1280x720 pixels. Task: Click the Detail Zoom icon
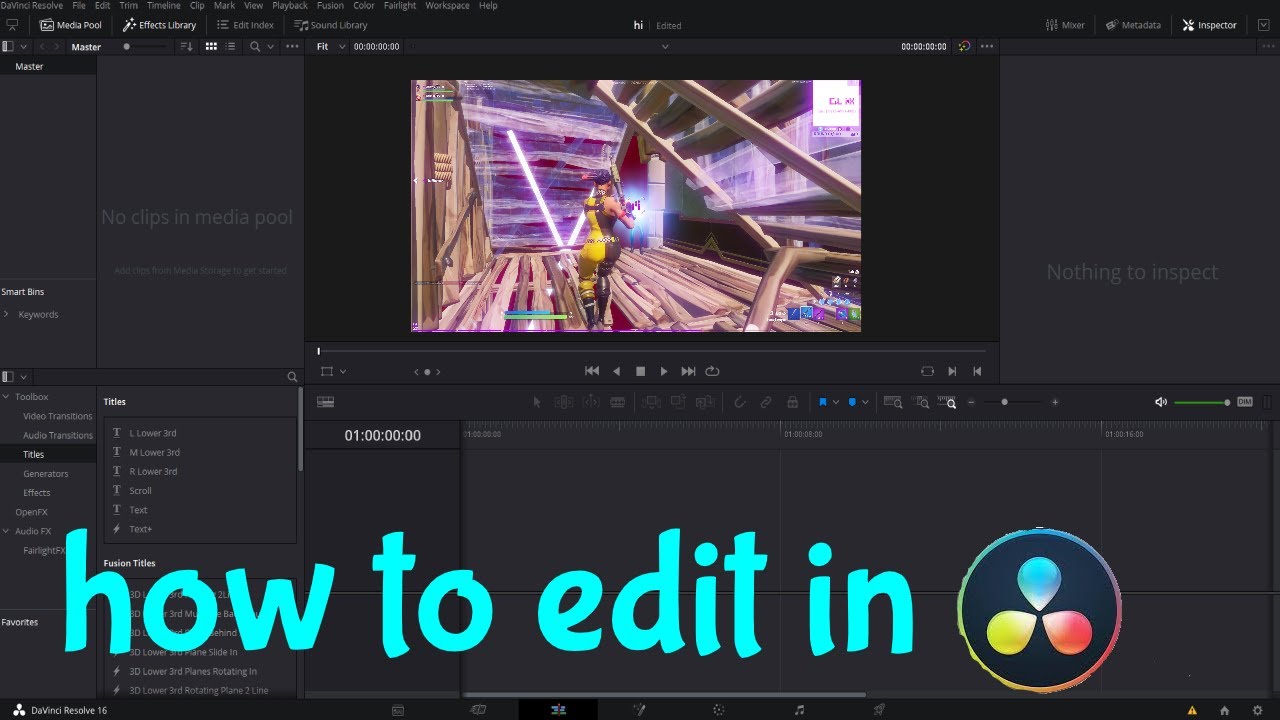[921, 402]
